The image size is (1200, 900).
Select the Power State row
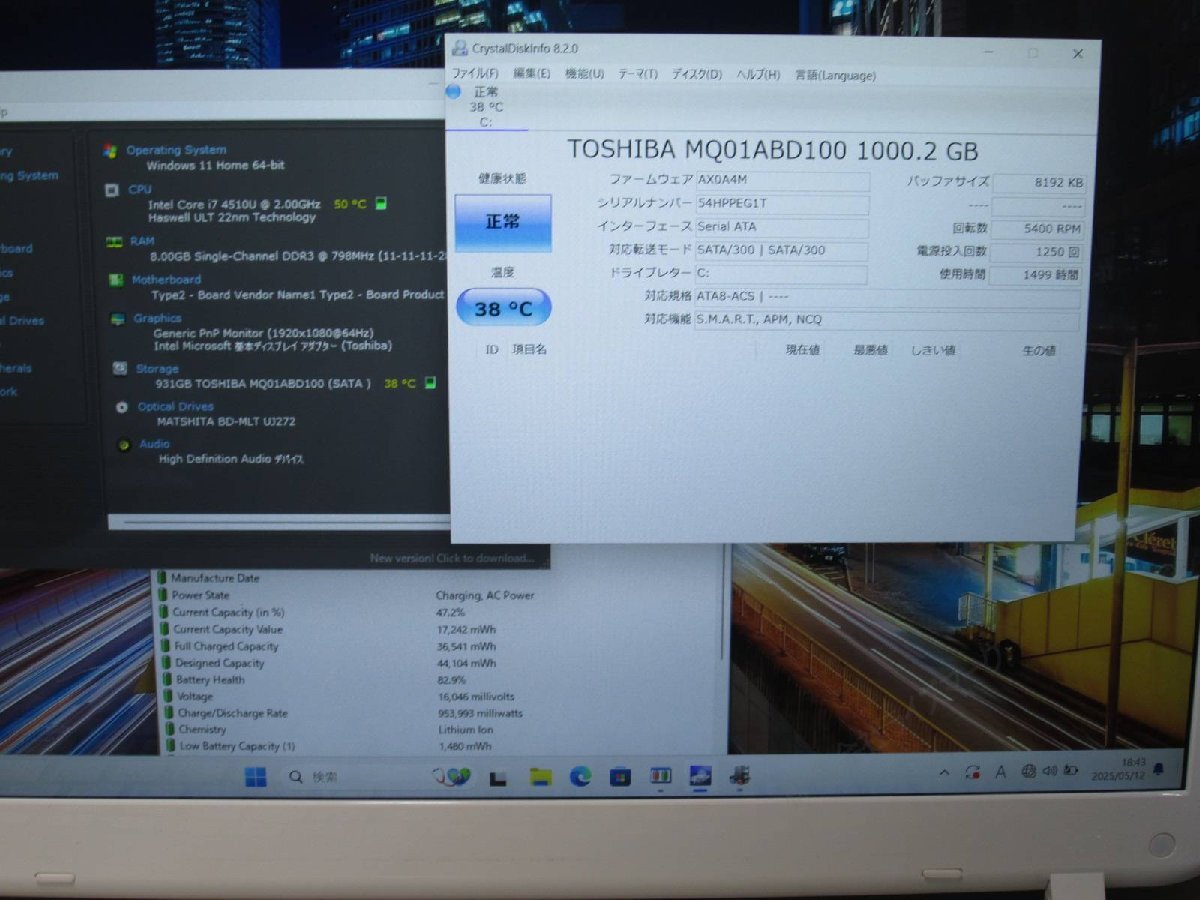(440, 595)
